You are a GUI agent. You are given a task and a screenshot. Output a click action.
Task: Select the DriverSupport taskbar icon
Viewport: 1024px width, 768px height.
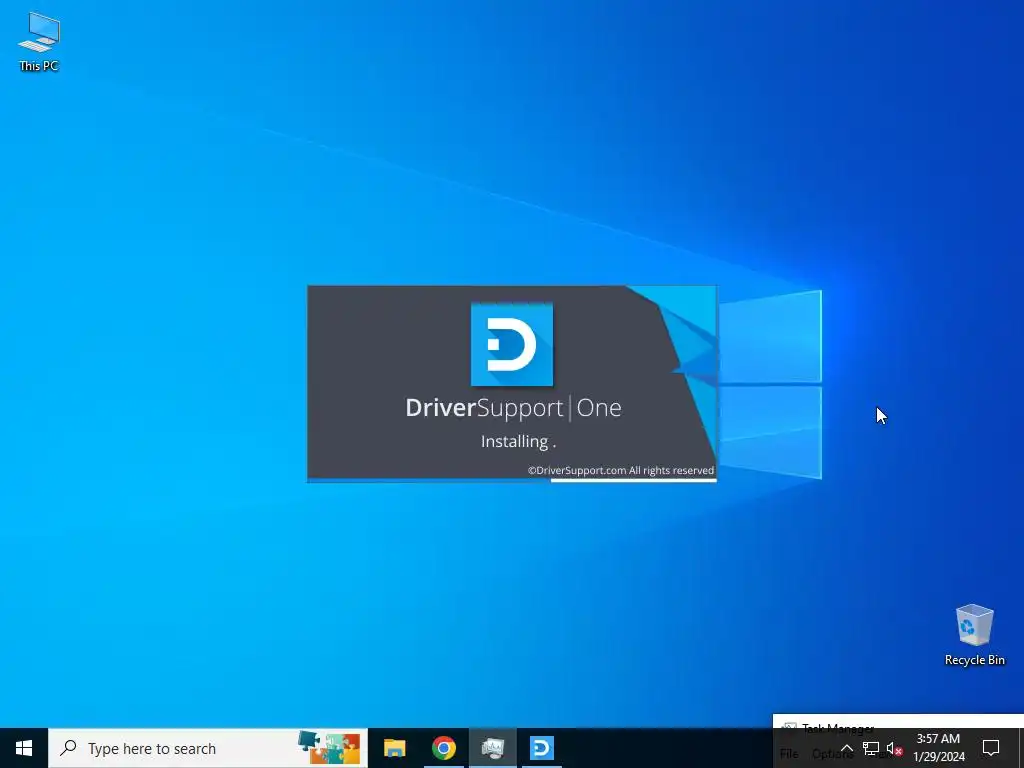tap(541, 748)
